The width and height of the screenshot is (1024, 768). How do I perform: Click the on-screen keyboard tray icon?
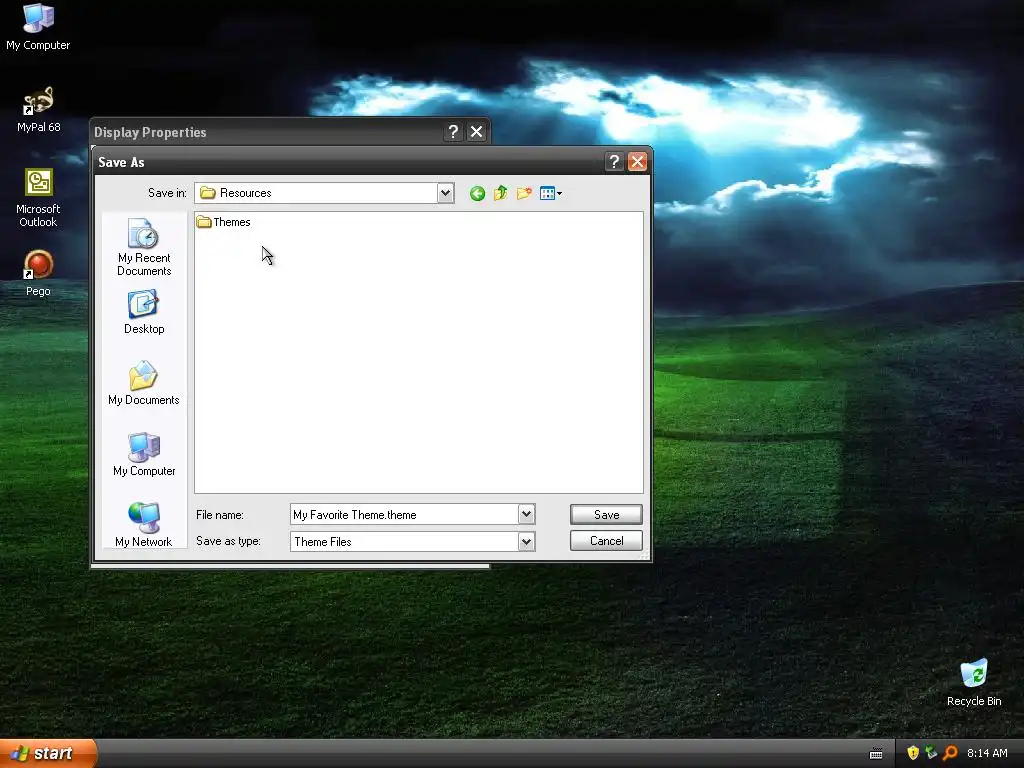[x=876, y=754]
